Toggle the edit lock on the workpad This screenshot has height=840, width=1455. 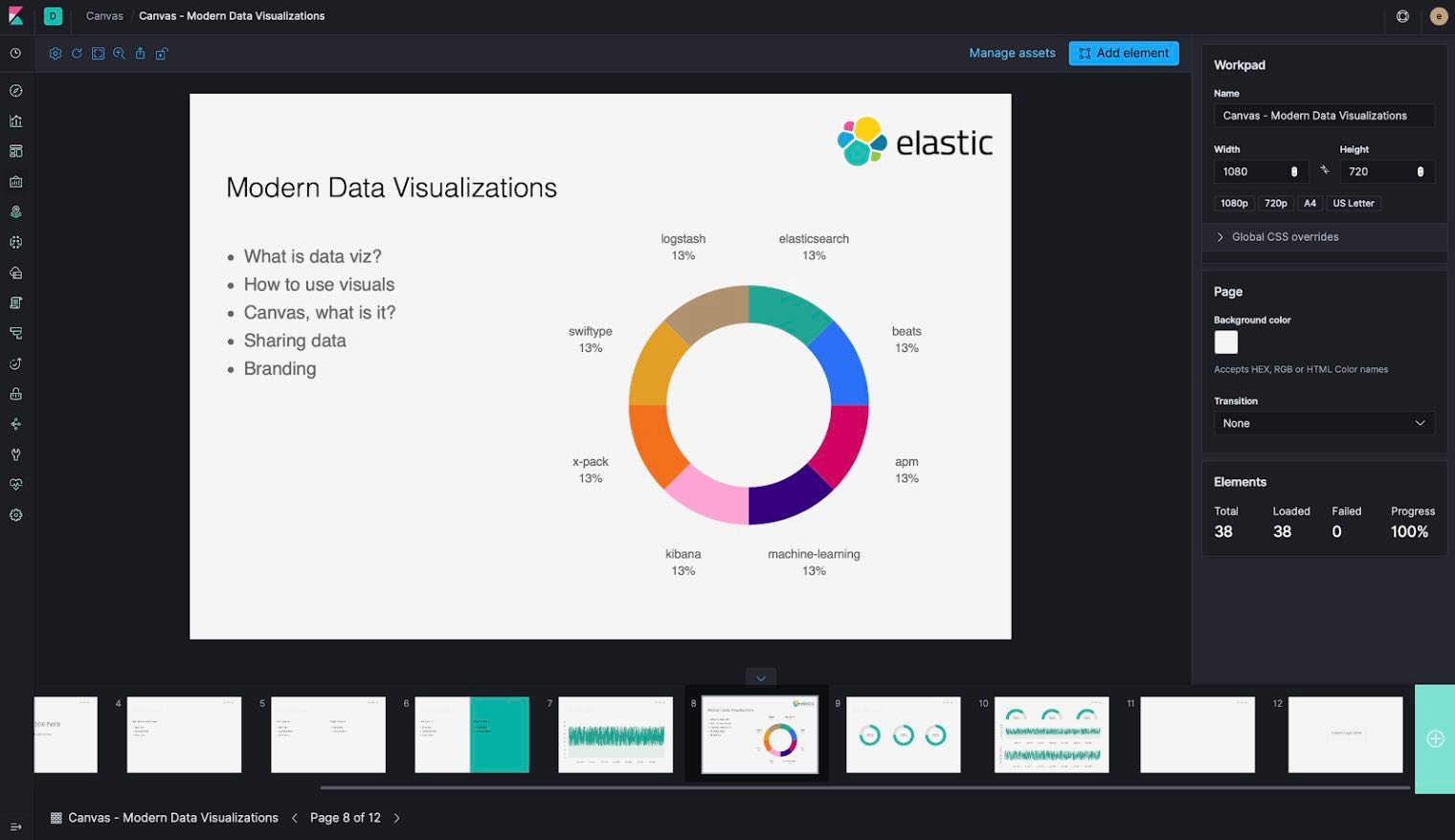pyautogui.click(x=162, y=54)
